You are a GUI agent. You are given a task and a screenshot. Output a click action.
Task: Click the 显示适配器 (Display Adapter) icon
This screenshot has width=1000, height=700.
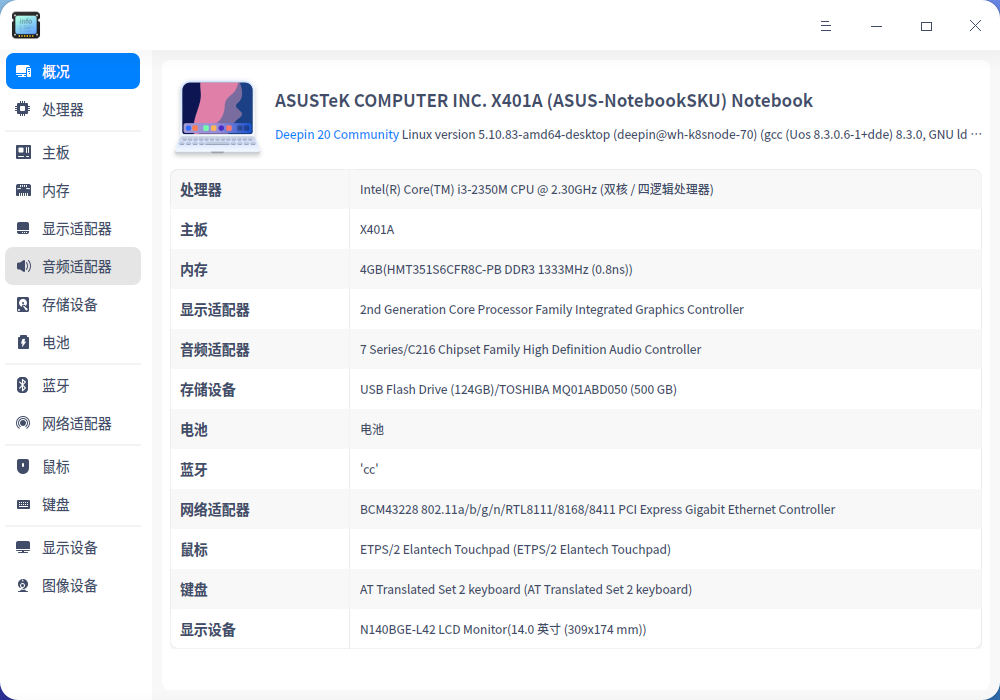(x=23, y=228)
